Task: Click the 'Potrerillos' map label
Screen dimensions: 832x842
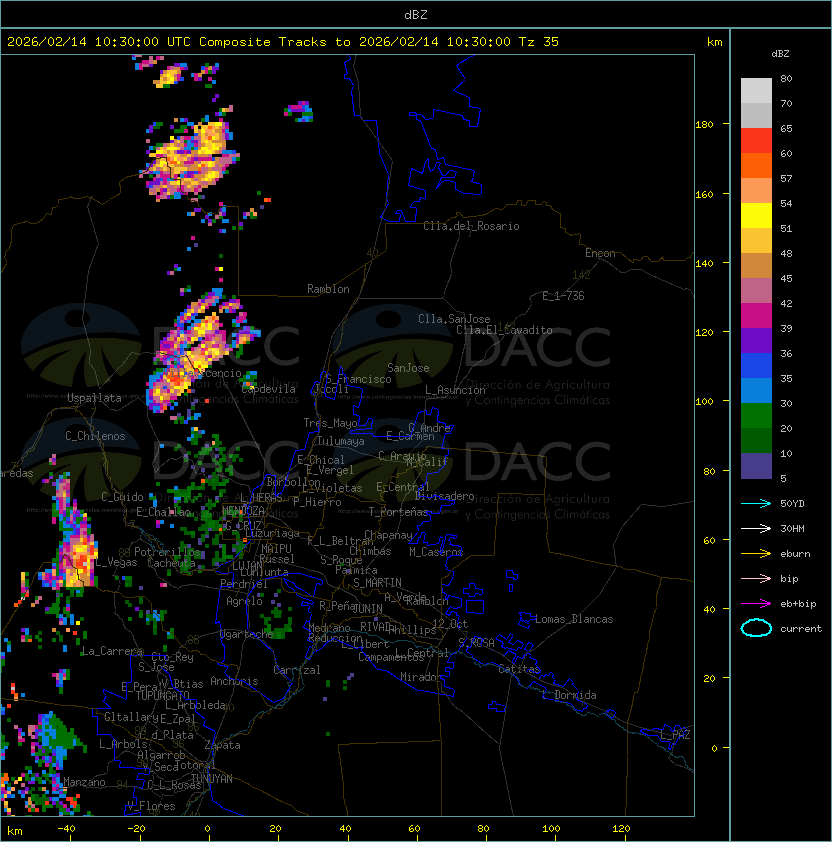Action: [167, 552]
